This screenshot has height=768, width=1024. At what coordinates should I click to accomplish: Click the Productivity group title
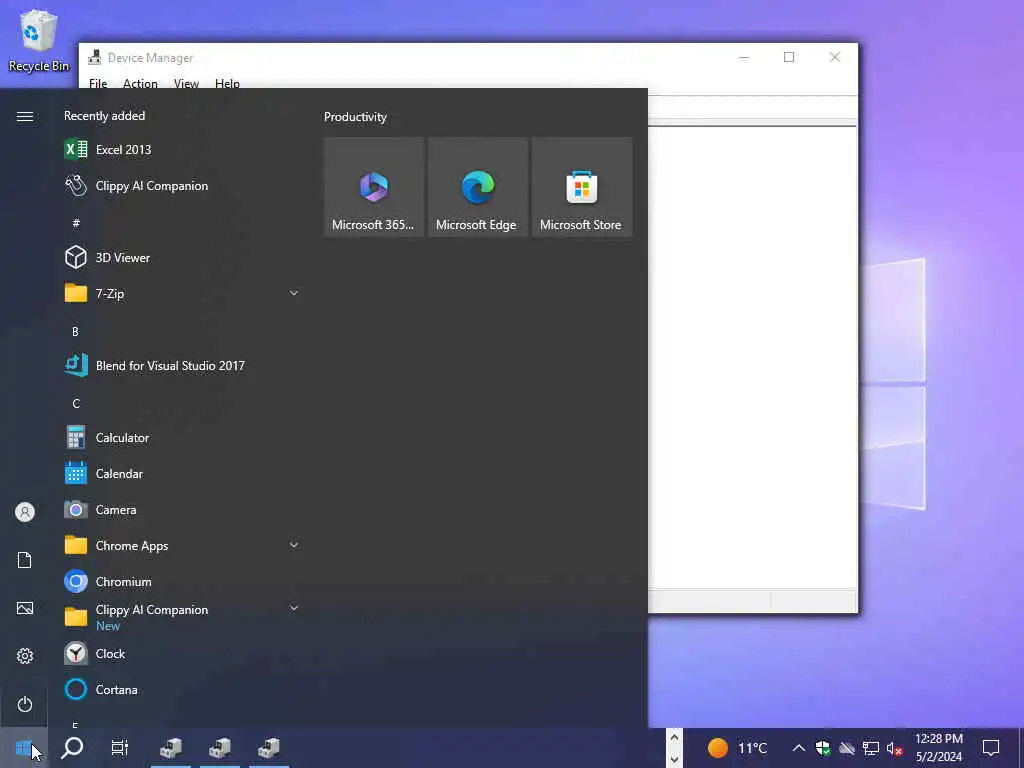[355, 117]
